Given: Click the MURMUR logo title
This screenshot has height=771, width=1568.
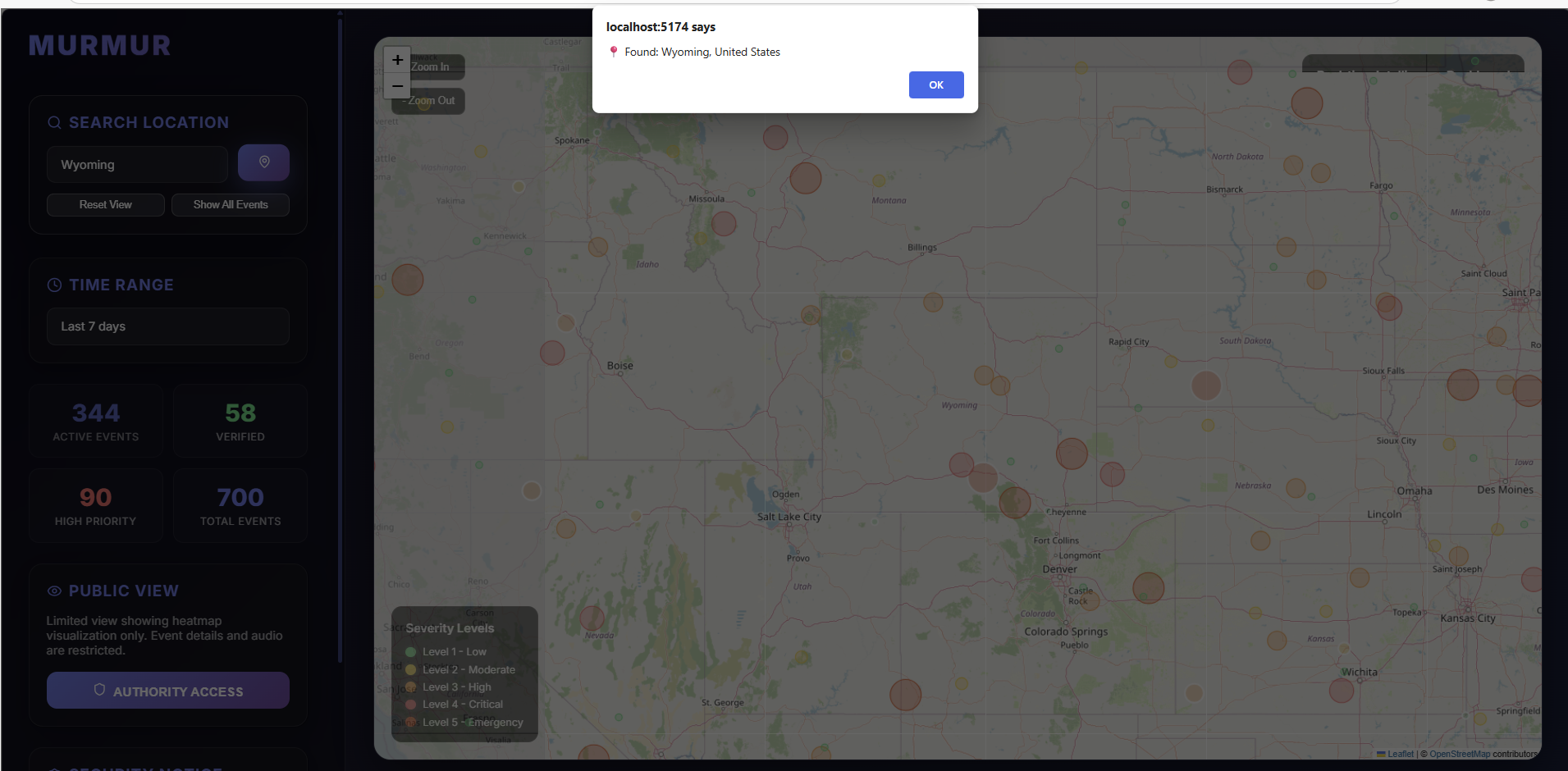Looking at the screenshot, I should click(x=100, y=45).
